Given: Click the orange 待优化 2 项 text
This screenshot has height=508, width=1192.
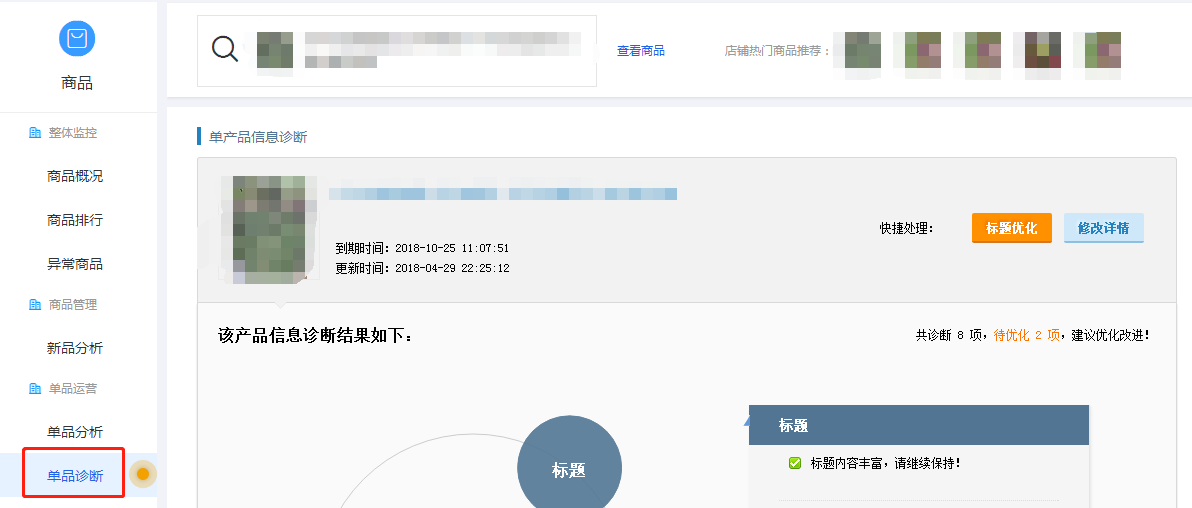Looking at the screenshot, I should (x=1026, y=336).
